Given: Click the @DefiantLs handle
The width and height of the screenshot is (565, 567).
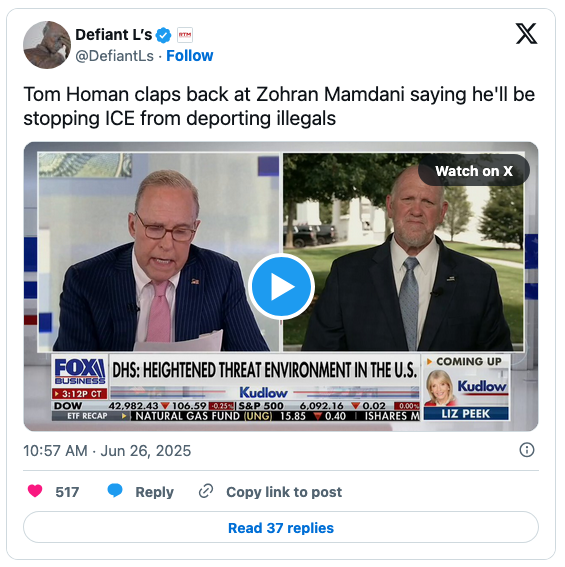Looking at the screenshot, I should coord(114,56).
